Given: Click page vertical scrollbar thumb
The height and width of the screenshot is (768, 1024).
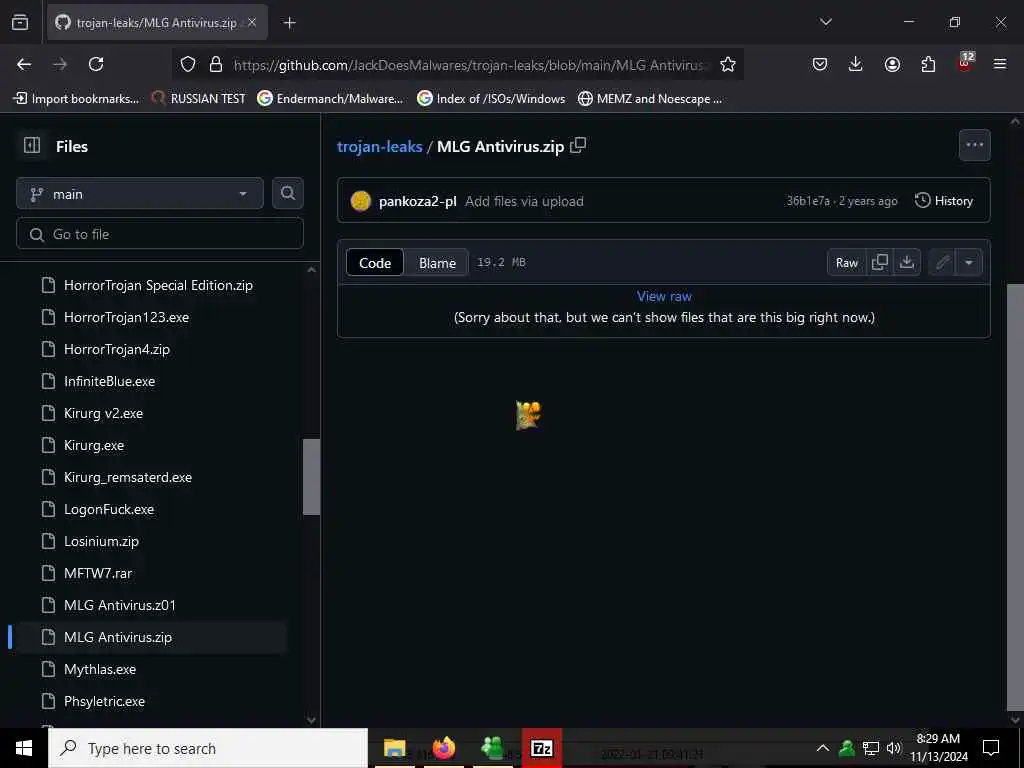Looking at the screenshot, I should point(1015,496).
